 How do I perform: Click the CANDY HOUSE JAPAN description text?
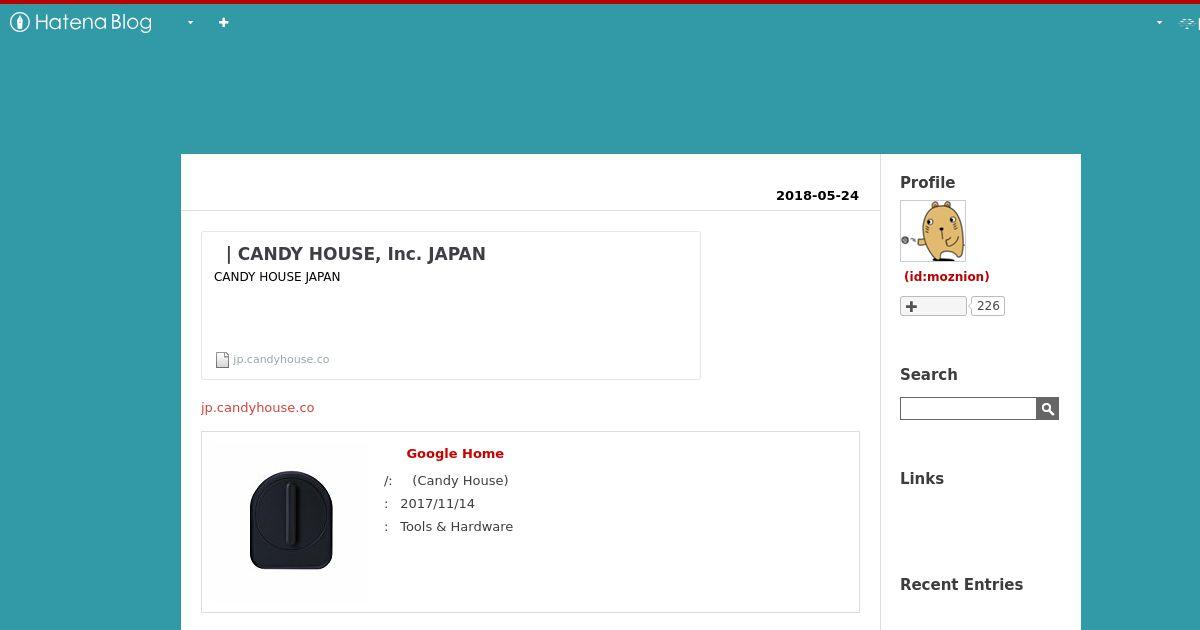tap(277, 277)
